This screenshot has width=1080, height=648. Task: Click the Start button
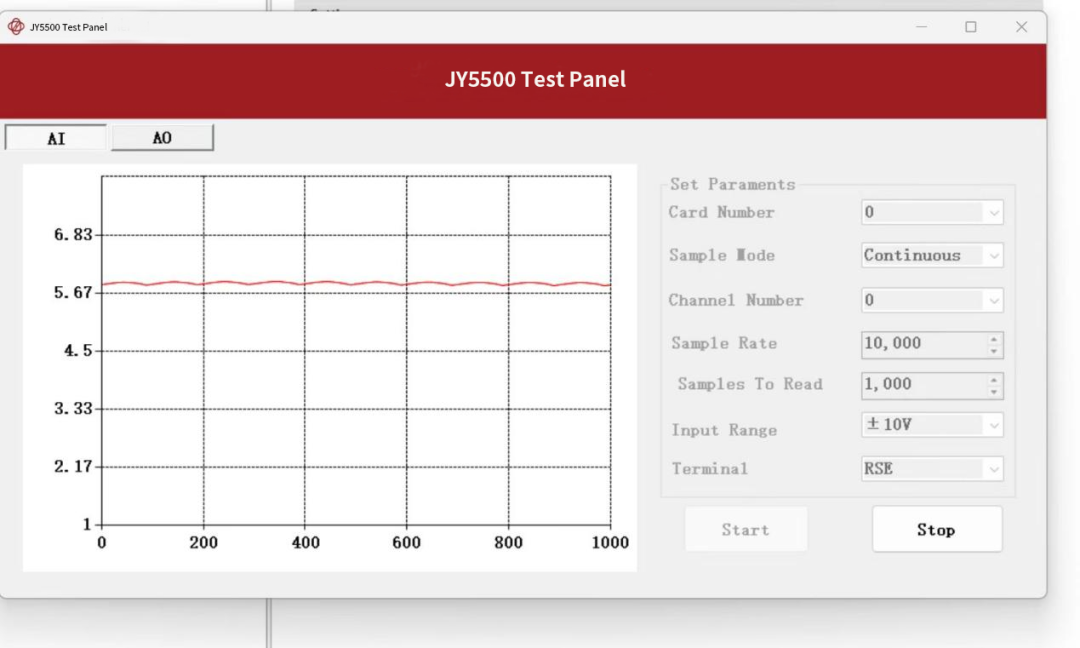(x=746, y=530)
